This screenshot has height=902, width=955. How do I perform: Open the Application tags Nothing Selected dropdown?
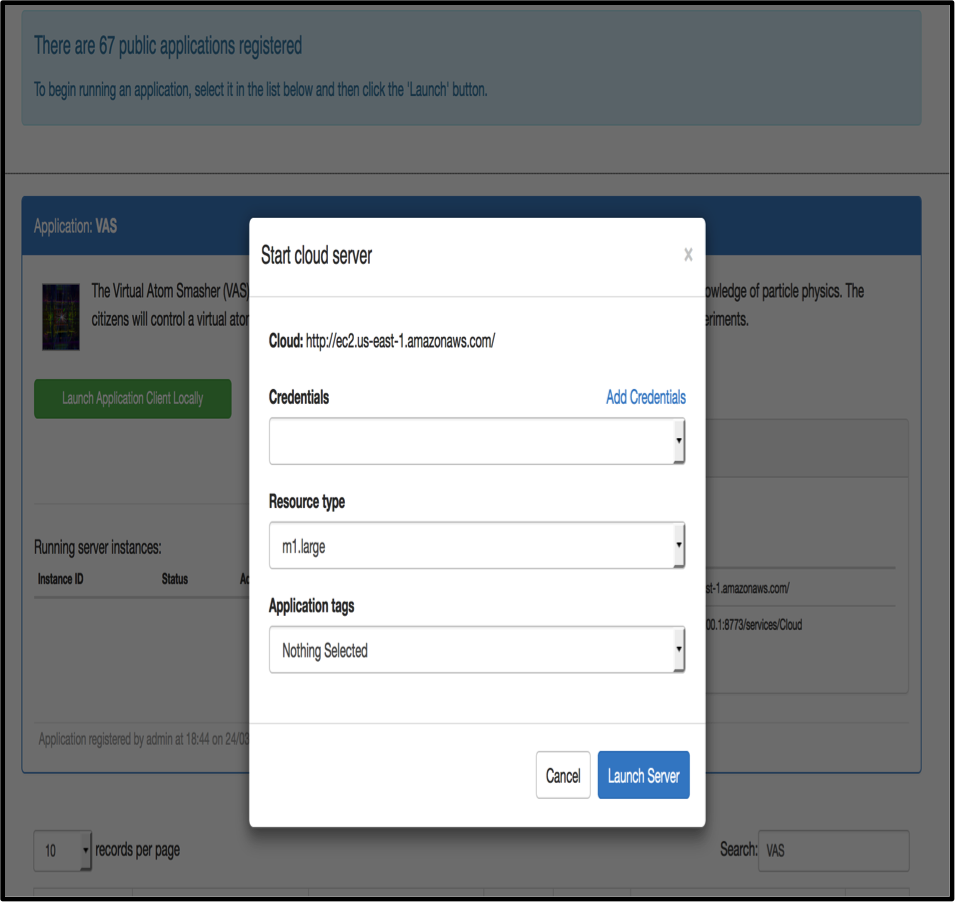point(476,651)
